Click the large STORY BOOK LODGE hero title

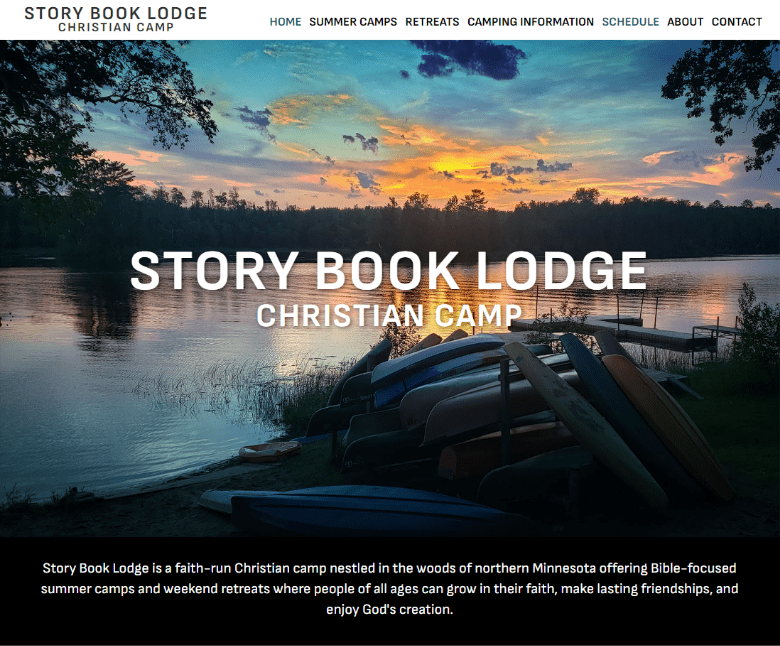(389, 271)
